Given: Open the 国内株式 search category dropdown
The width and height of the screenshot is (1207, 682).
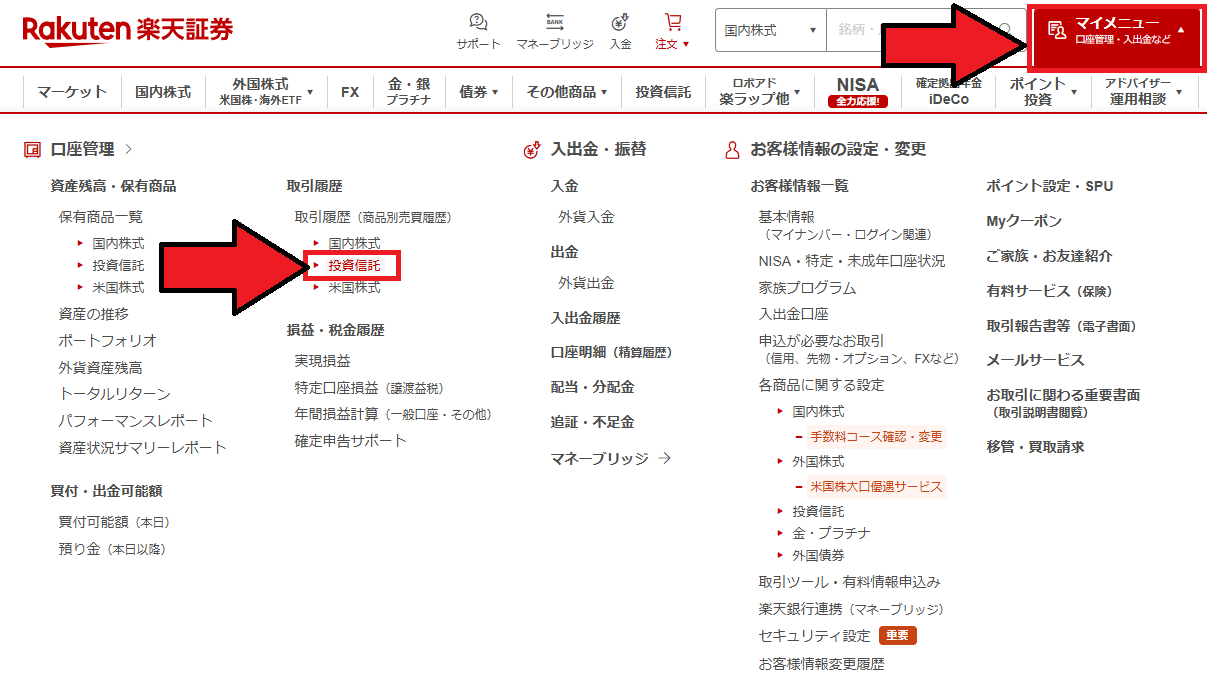Looking at the screenshot, I should click(770, 31).
